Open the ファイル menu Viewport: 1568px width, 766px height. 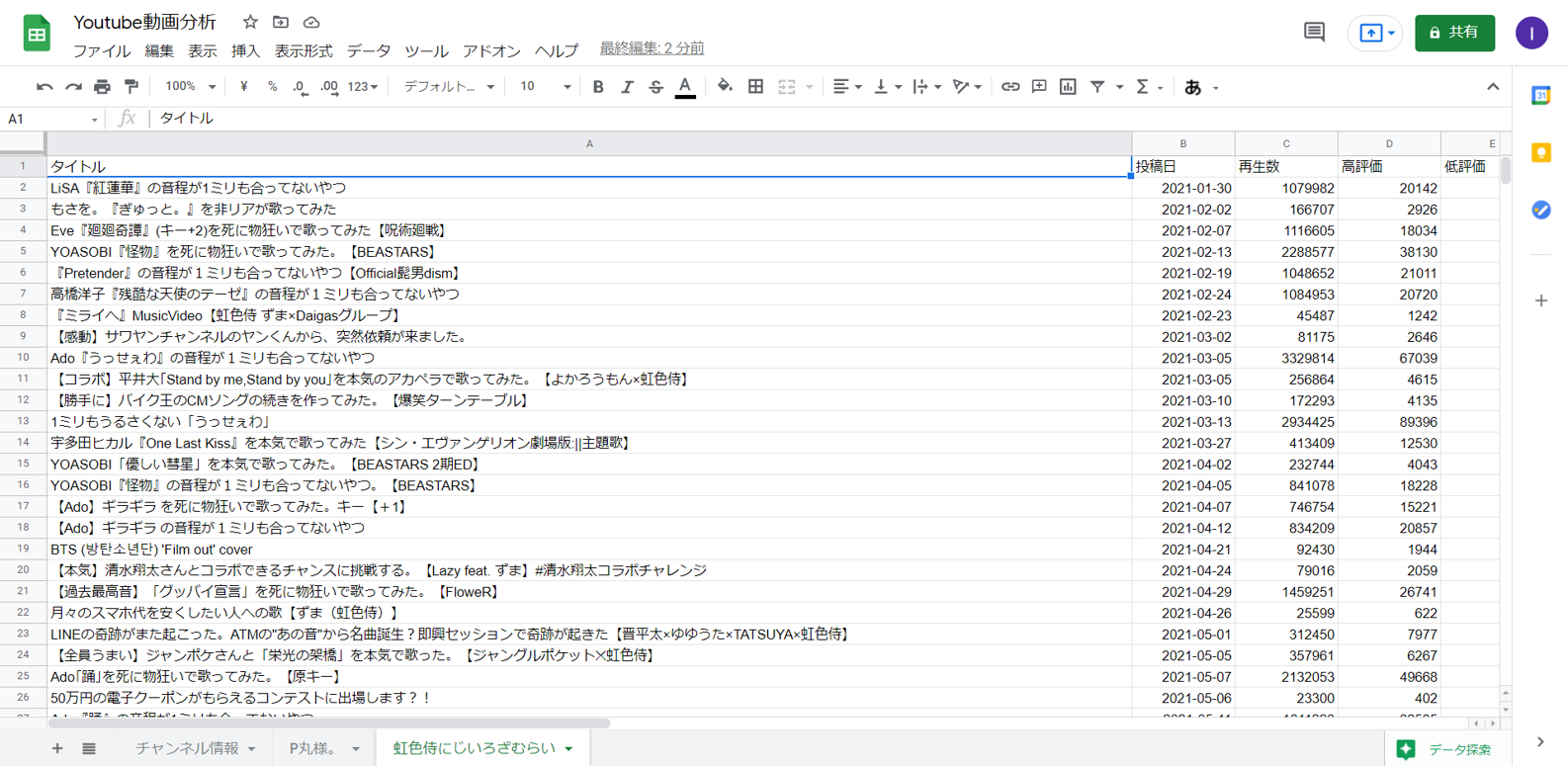point(102,50)
